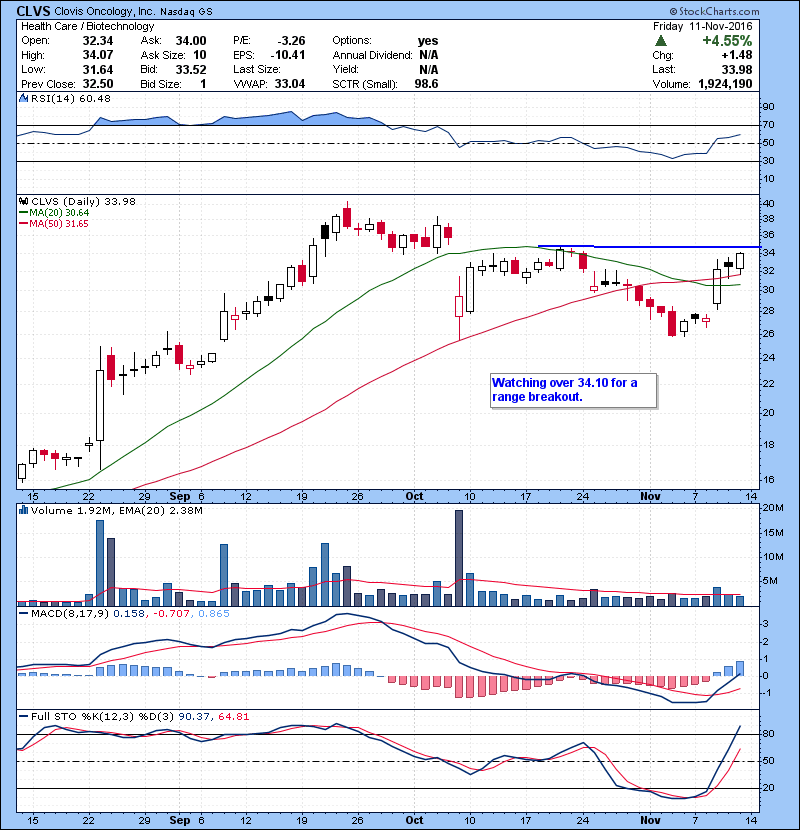Click the MA(20) 30.64 legend entry

click(x=54, y=212)
